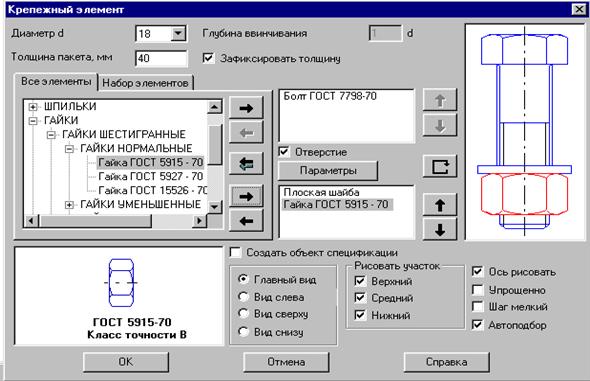Screen dimensions: 590x381
Task: Collapse the ГАЙКИ tree node
Action: coord(33,121)
